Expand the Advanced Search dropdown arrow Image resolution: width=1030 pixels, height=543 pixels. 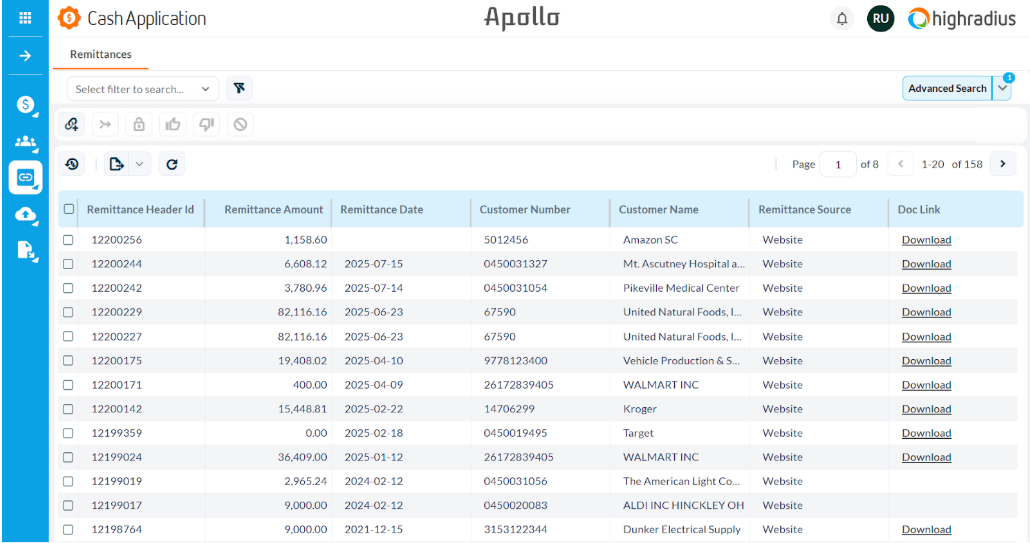[1002, 88]
